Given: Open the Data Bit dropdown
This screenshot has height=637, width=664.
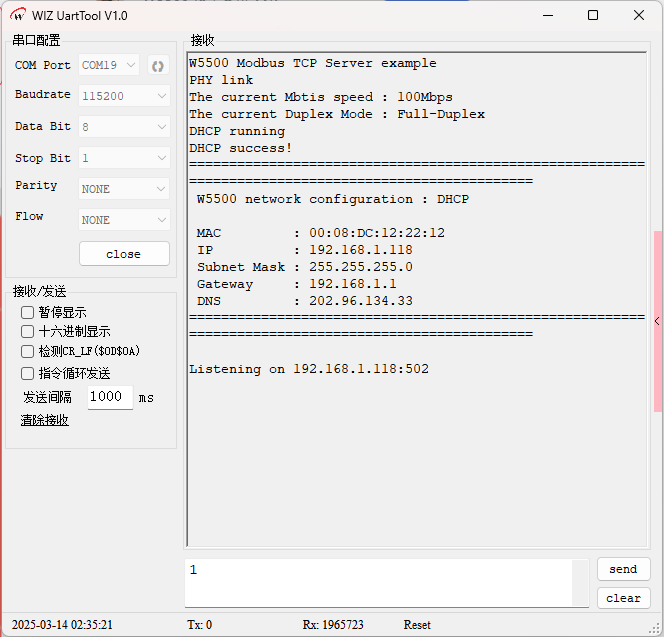Looking at the screenshot, I should [x=124, y=127].
